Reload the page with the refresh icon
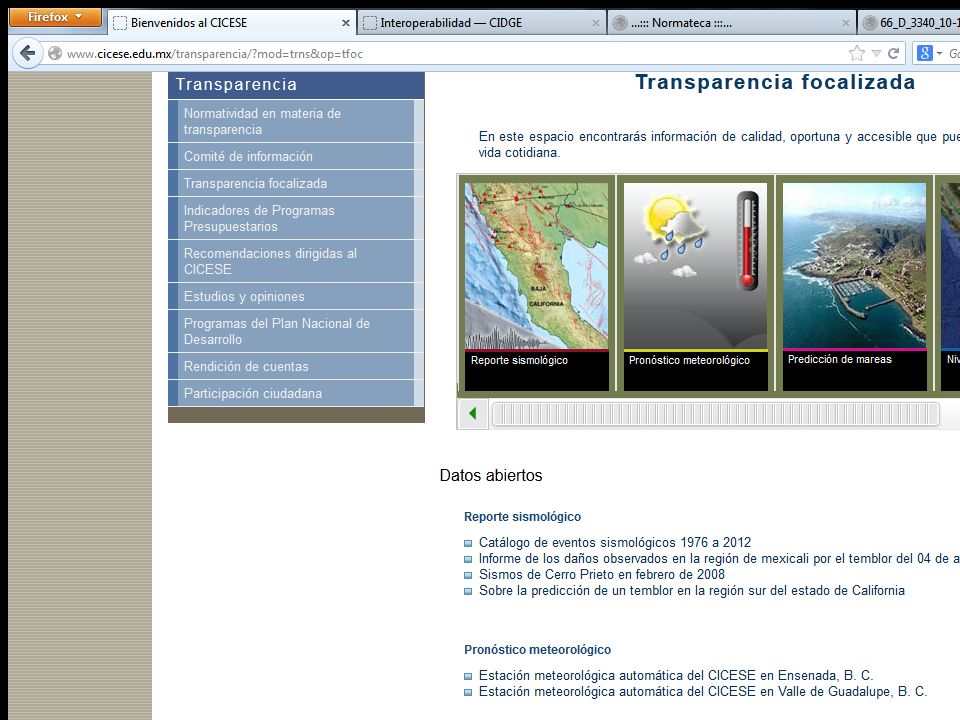 click(893, 53)
